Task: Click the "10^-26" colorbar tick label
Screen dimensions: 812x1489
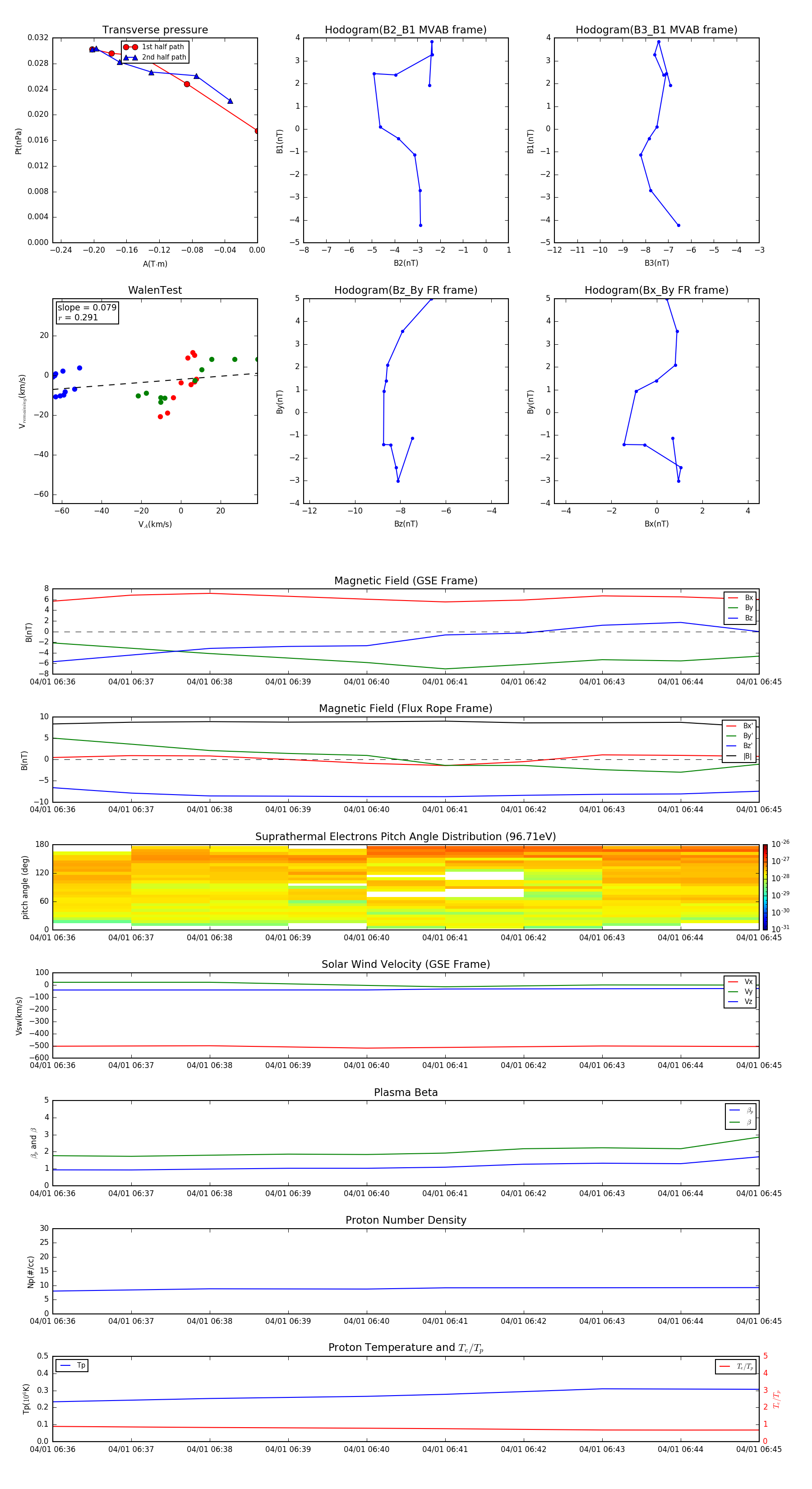Action: click(780, 844)
